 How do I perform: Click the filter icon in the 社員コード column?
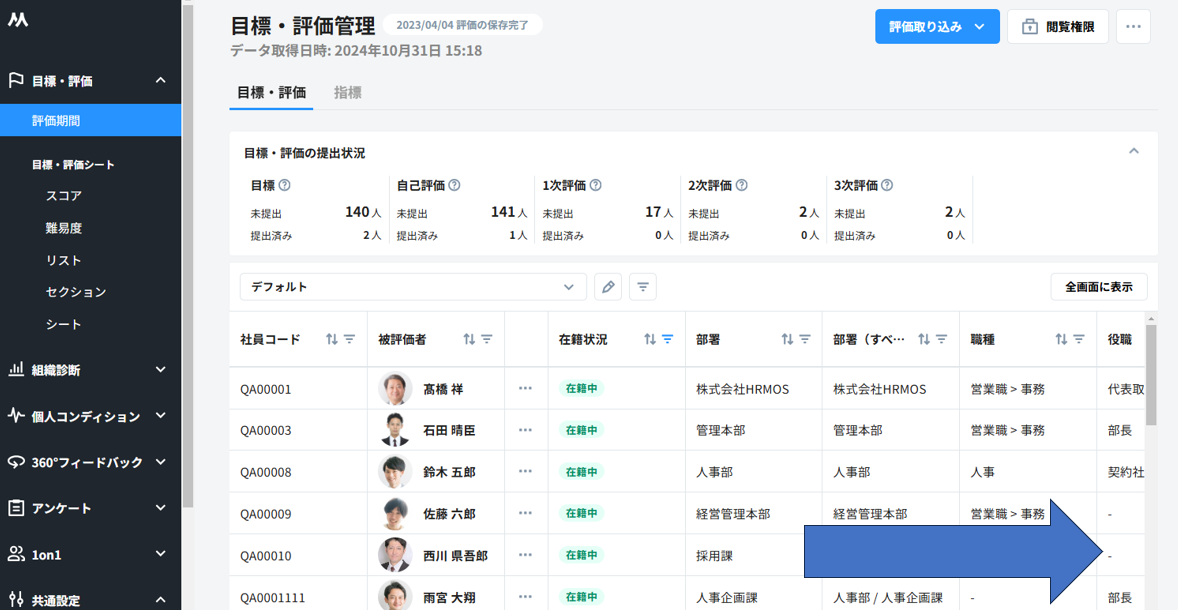click(x=350, y=340)
